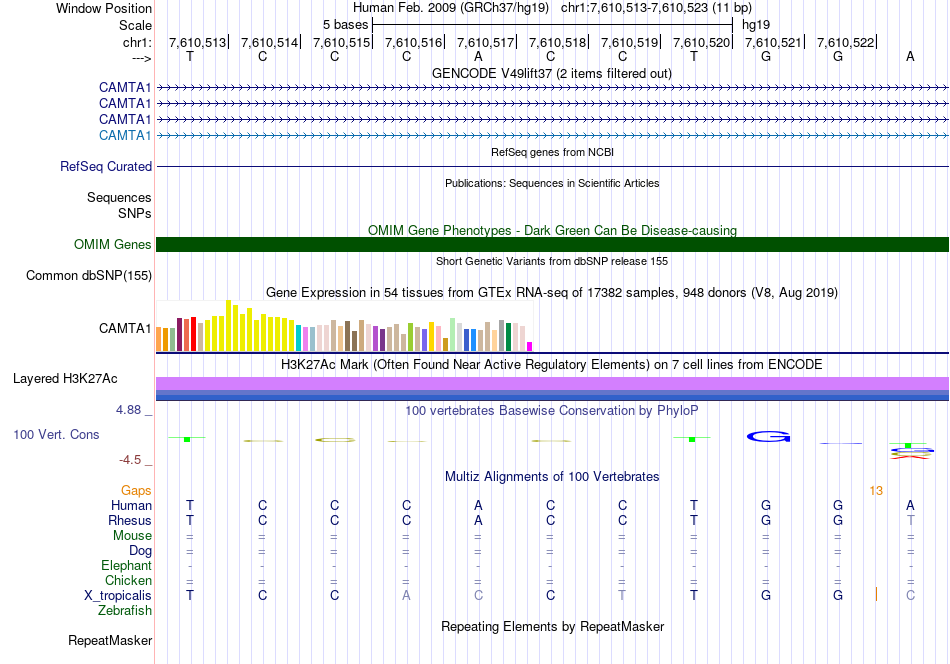Click the sequence direction arrow ---> label
This screenshot has width=950, height=664.
click(142, 58)
